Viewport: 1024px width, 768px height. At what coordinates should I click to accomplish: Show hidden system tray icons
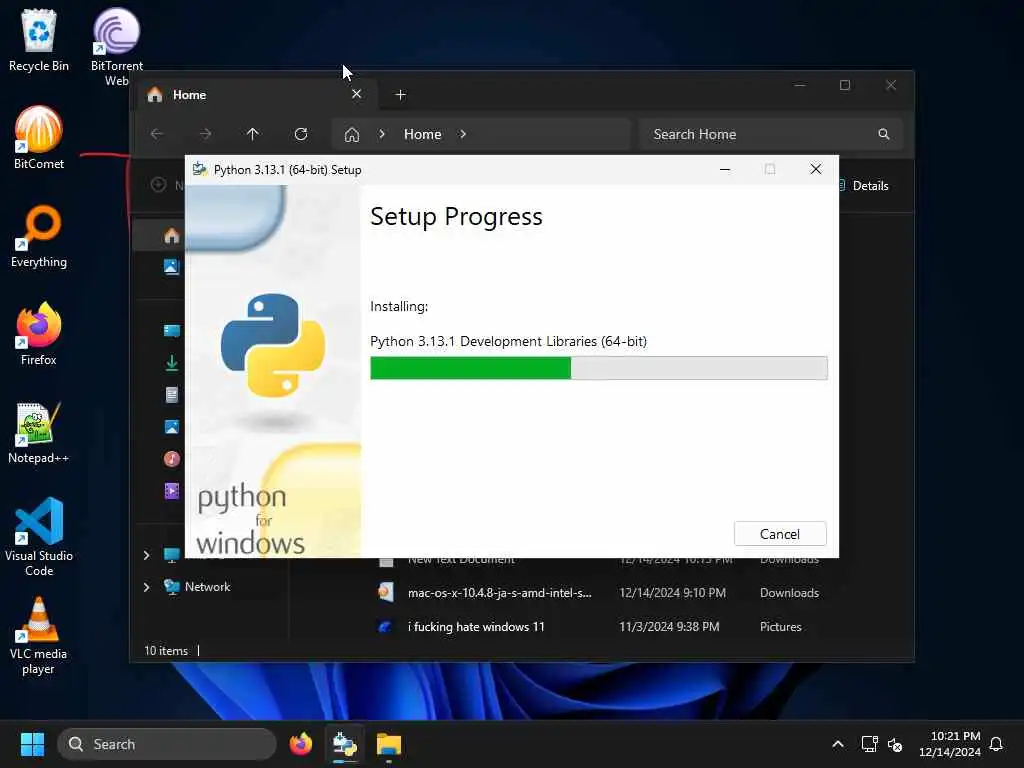(x=838, y=744)
